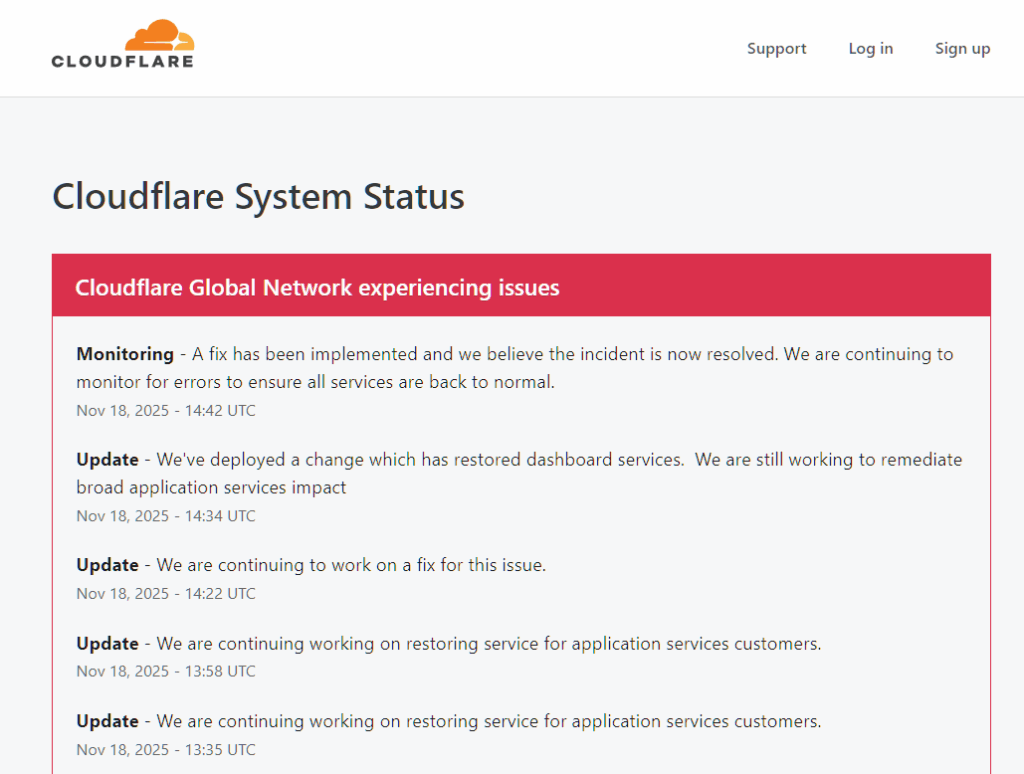Click the update message above the 13:35 timestamp

(x=488, y=721)
